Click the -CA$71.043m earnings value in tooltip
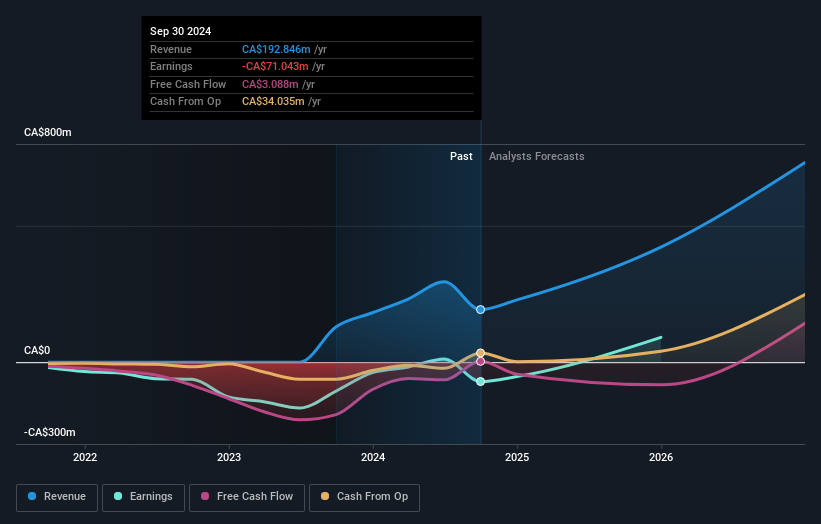The height and width of the screenshot is (524, 821). point(275,66)
